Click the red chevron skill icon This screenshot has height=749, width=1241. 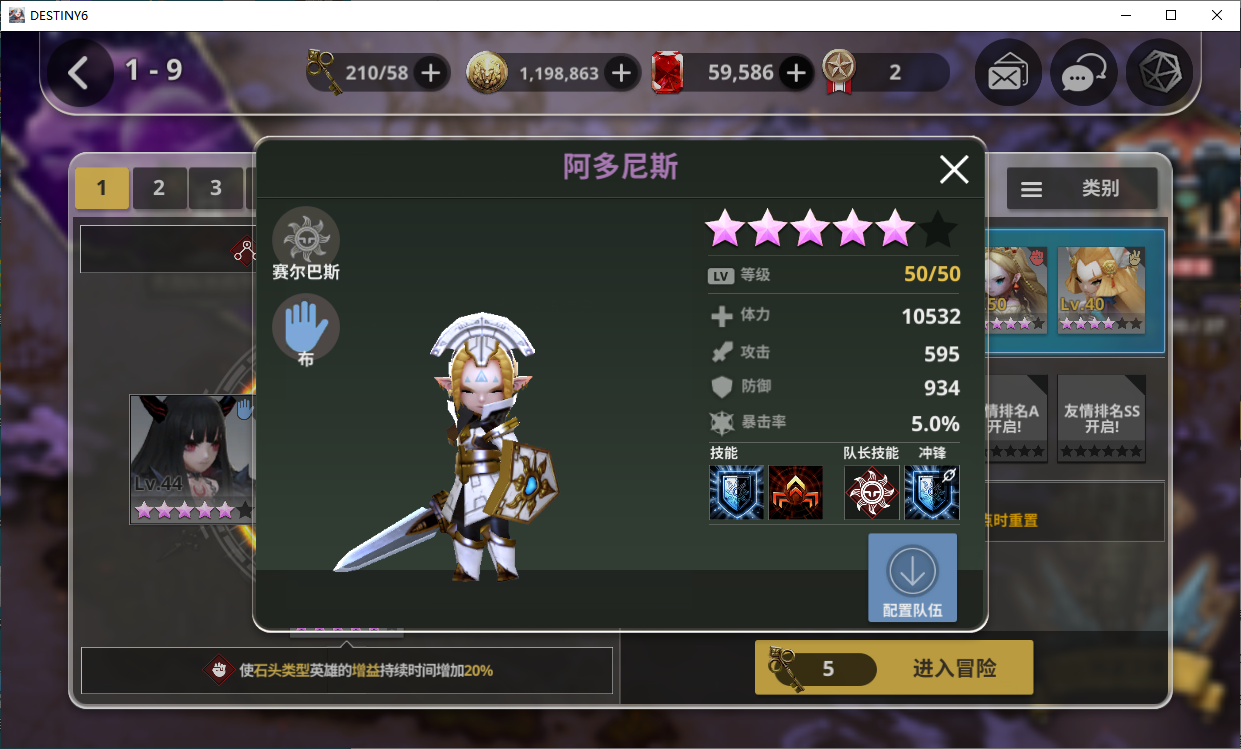pyautogui.click(x=796, y=493)
